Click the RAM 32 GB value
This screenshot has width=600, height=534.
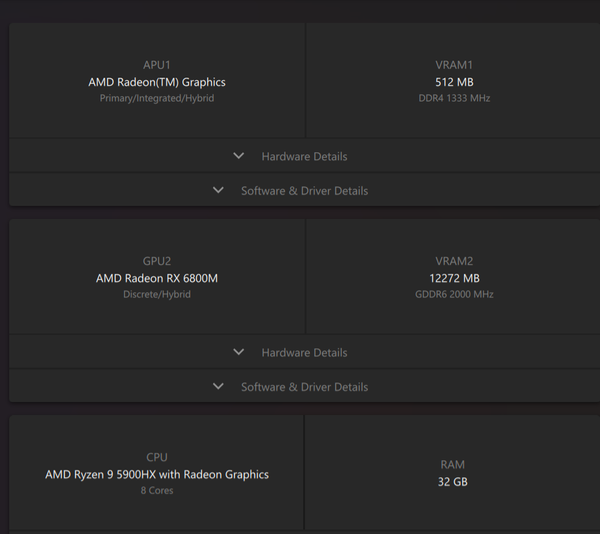tap(453, 482)
